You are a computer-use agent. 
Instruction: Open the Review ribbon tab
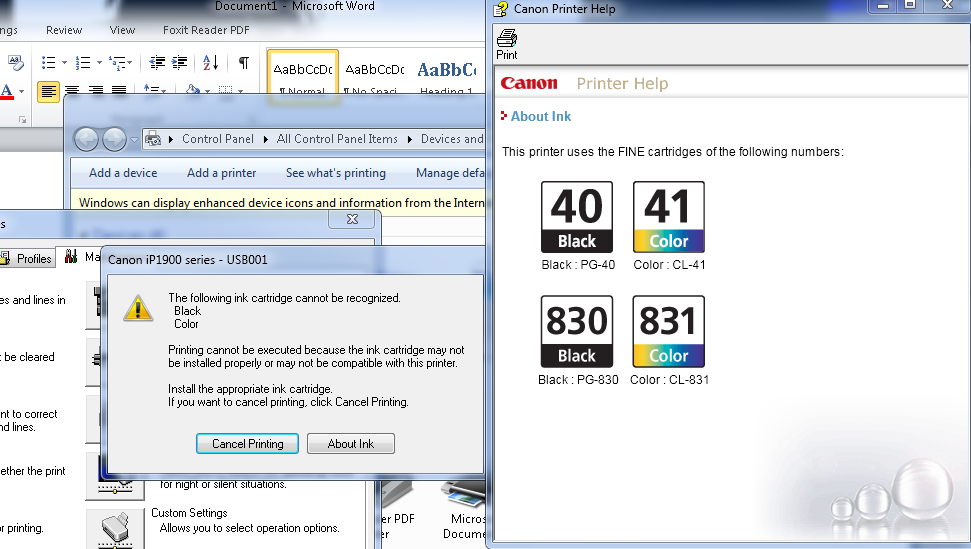[x=64, y=30]
